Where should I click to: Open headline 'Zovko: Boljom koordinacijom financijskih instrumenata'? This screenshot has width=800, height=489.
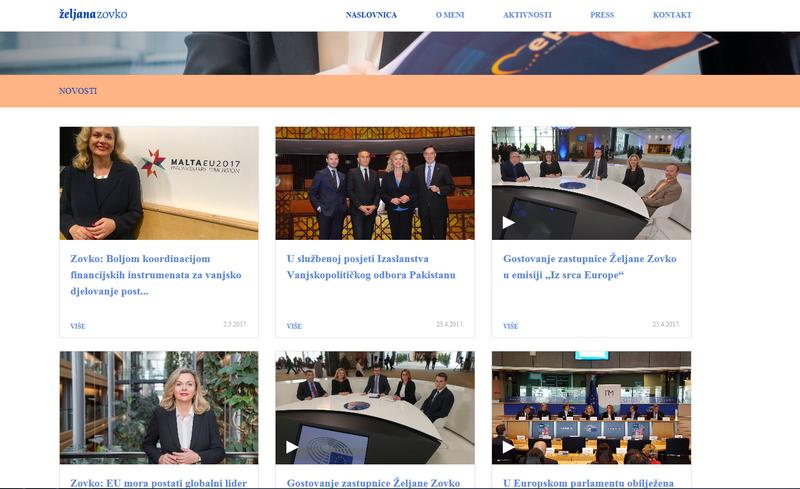coord(158,275)
